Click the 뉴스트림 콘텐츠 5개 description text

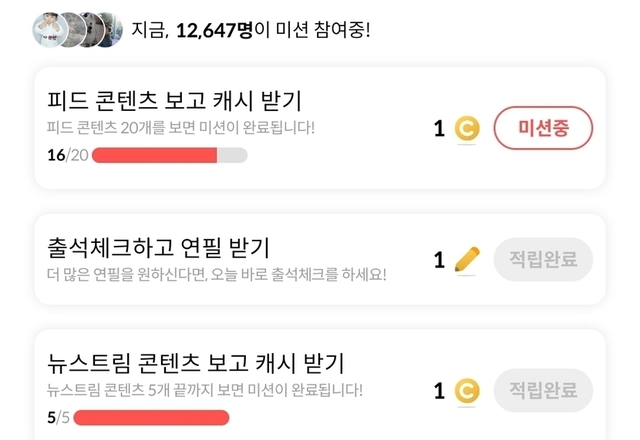pyautogui.click(x=205, y=390)
